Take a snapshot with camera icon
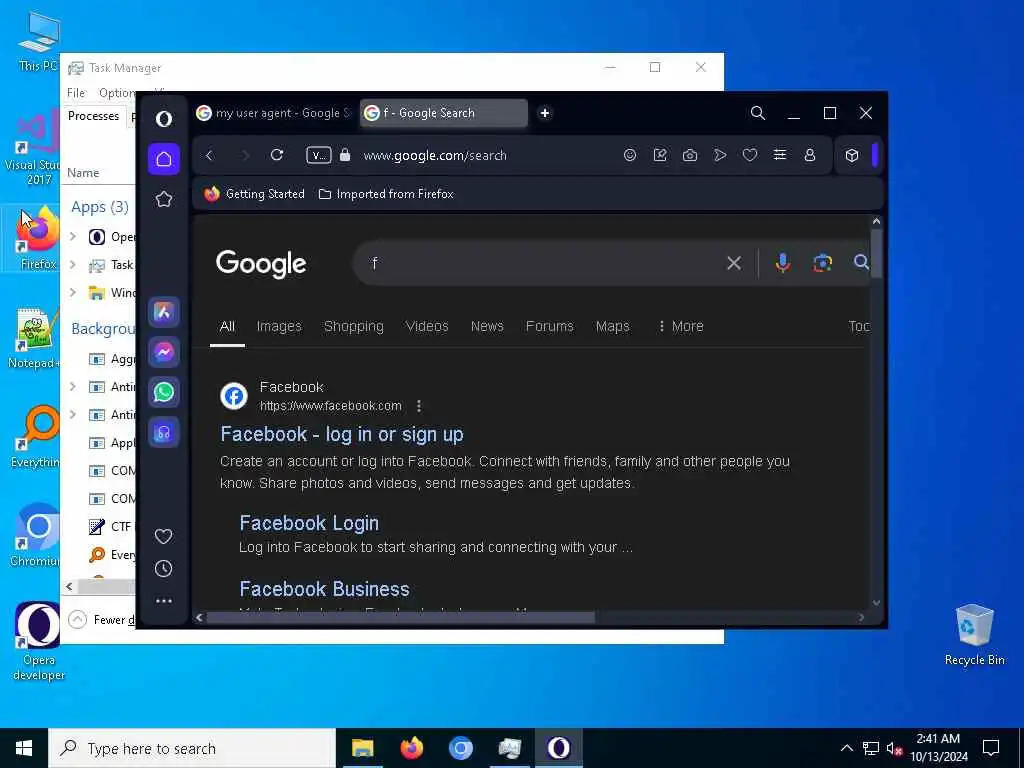The width and height of the screenshot is (1024, 768). 690,155
